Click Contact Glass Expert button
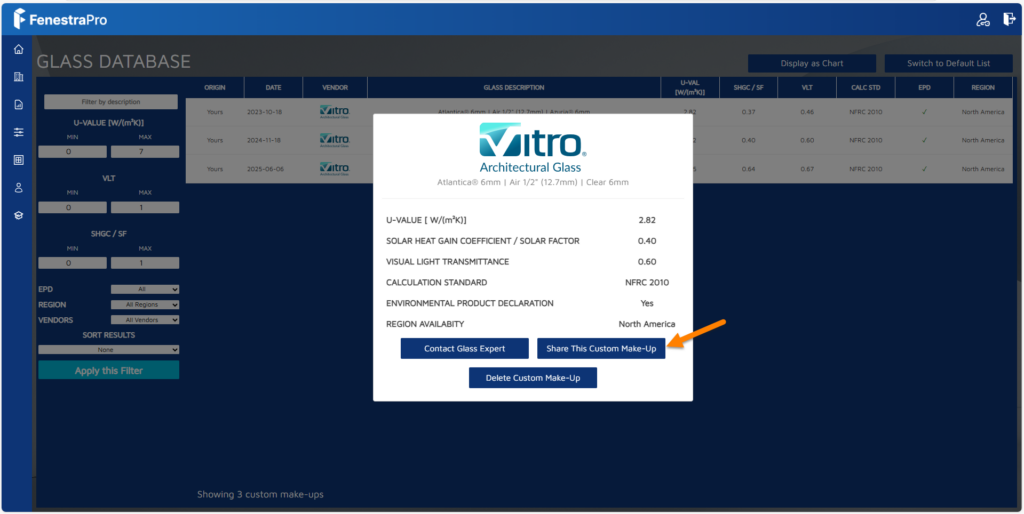 (464, 348)
